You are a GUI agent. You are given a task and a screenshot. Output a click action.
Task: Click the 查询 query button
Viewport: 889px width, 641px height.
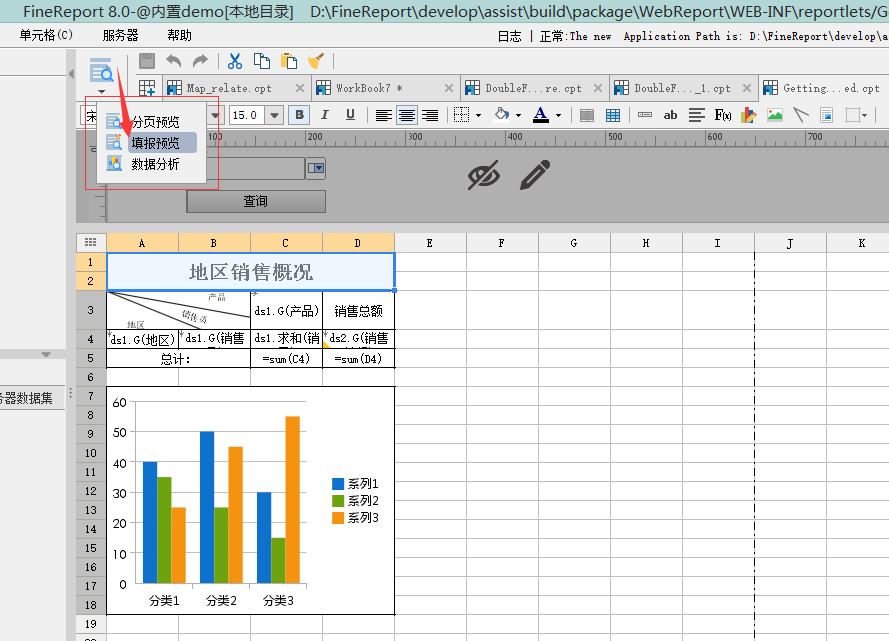coord(256,201)
